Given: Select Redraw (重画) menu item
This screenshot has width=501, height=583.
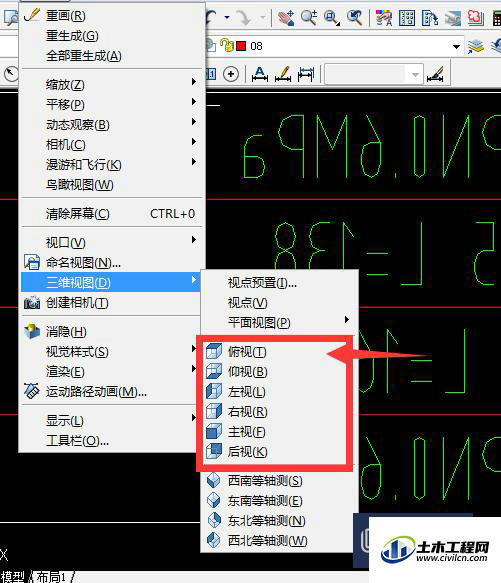Looking at the screenshot, I should (x=112, y=16).
